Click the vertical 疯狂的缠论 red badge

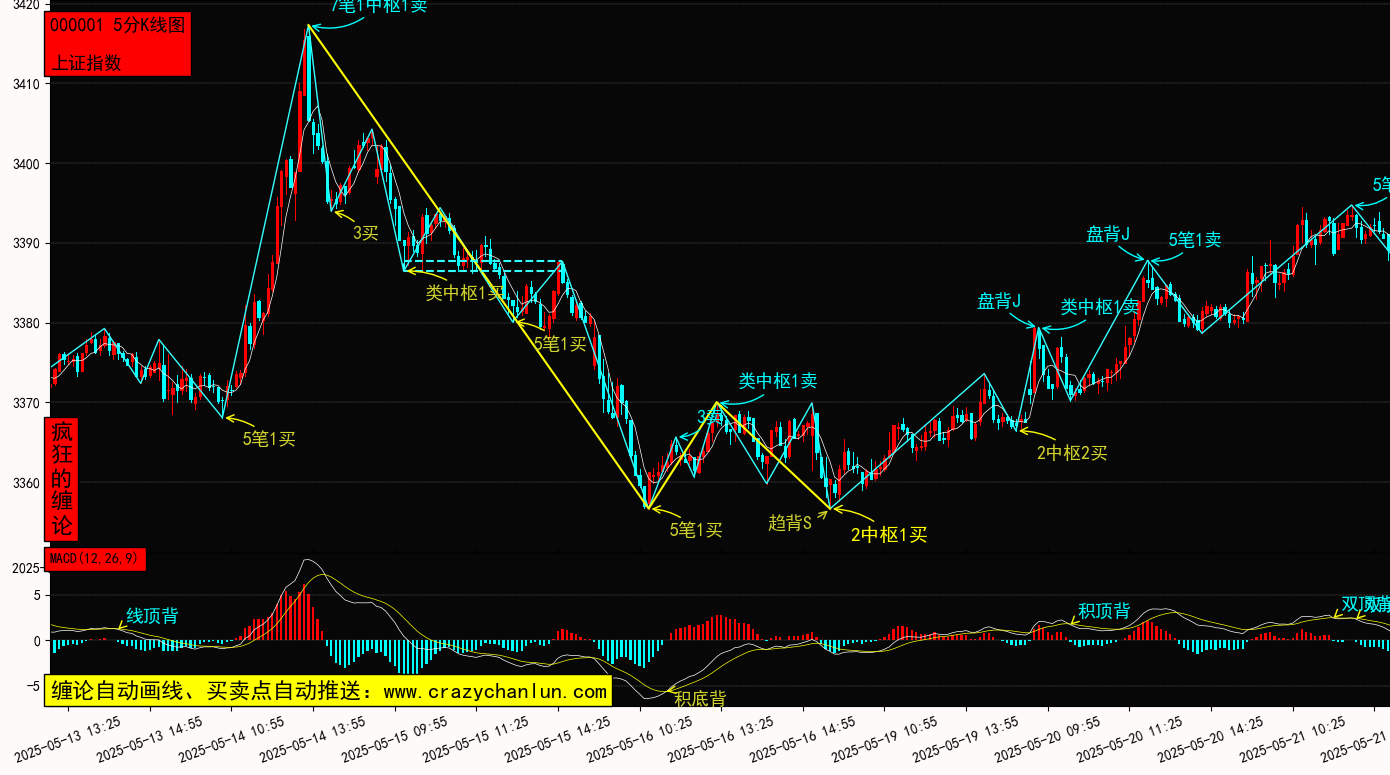click(x=62, y=479)
